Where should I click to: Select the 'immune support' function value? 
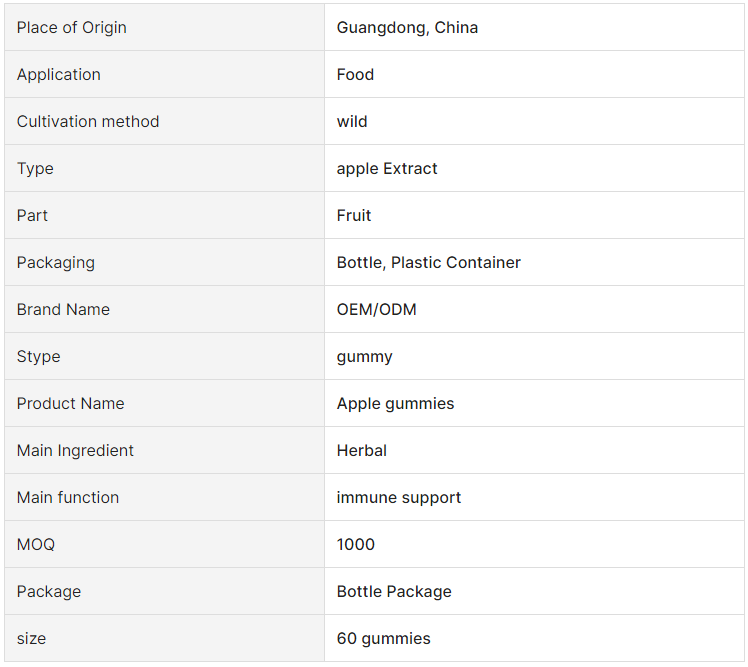pyautogui.click(x=398, y=498)
